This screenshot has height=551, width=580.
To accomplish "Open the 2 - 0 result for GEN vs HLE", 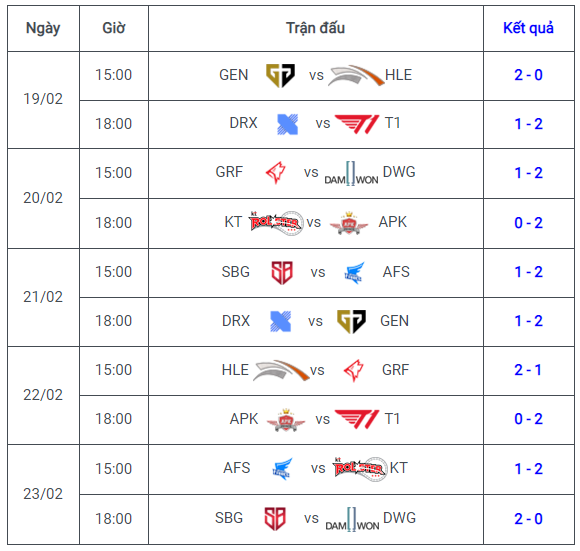I will click(x=528, y=75).
